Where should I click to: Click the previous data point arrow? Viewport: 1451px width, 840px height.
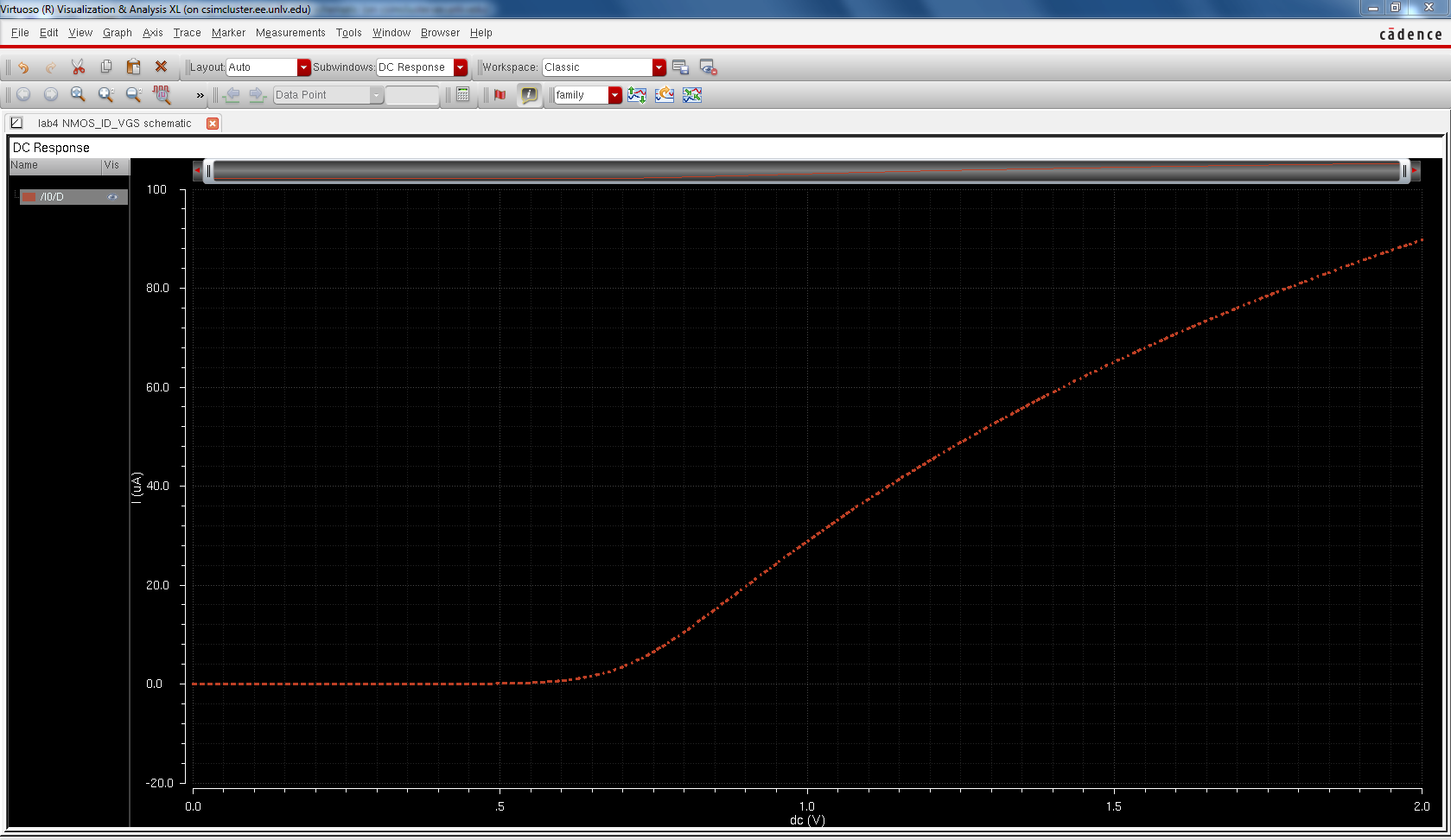pyautogui.click(x=232, y=94)
